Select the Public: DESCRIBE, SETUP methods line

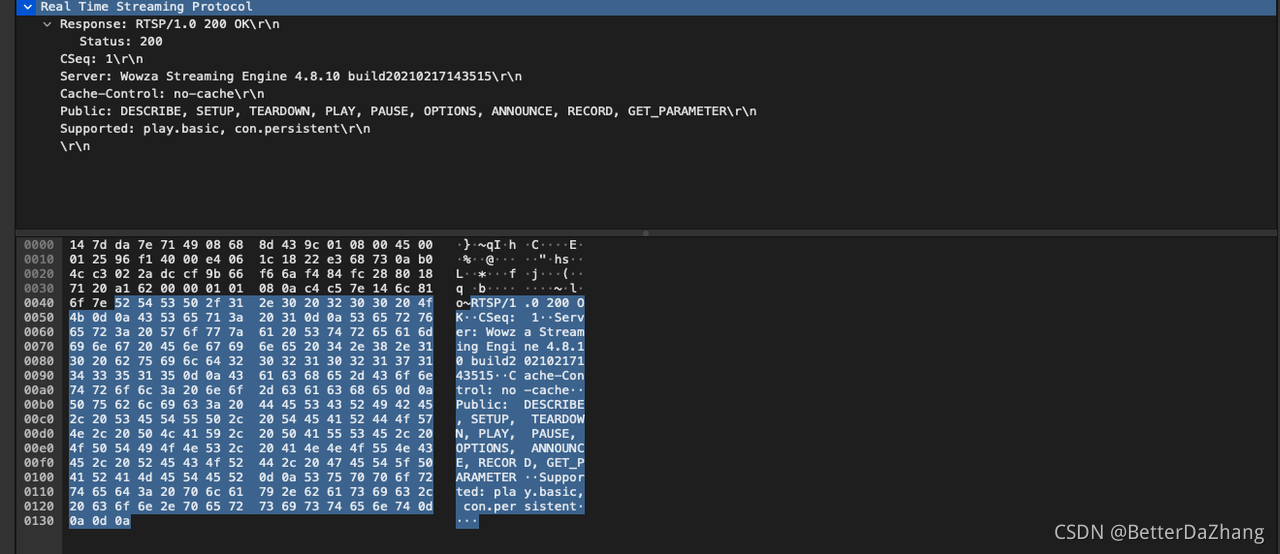tap(408, 111)
